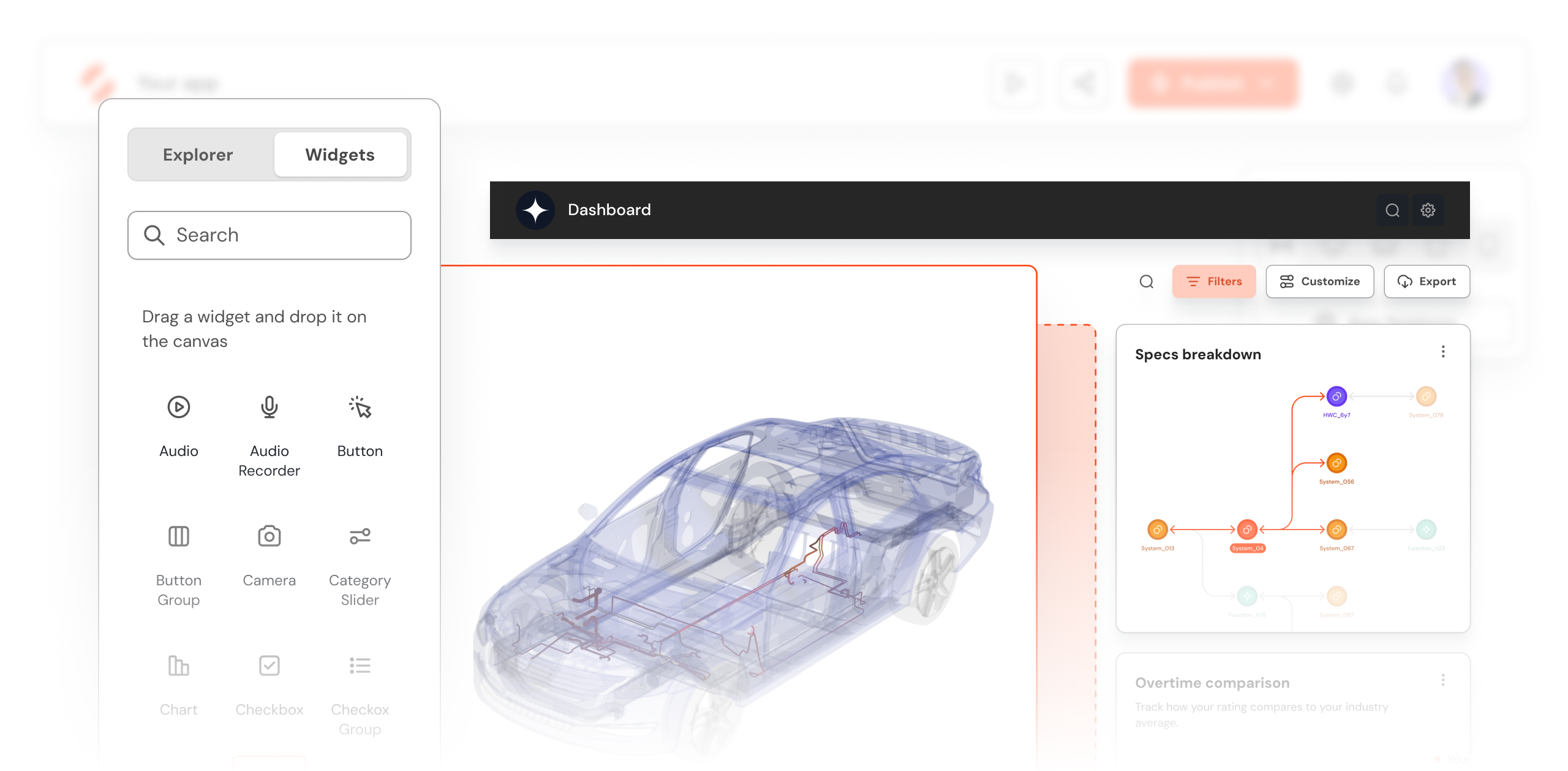The width and height of the screenshot is (1568, 771).
Task: Click the HWC_6y7 node in Specs breakdown
Action: 1336,396
